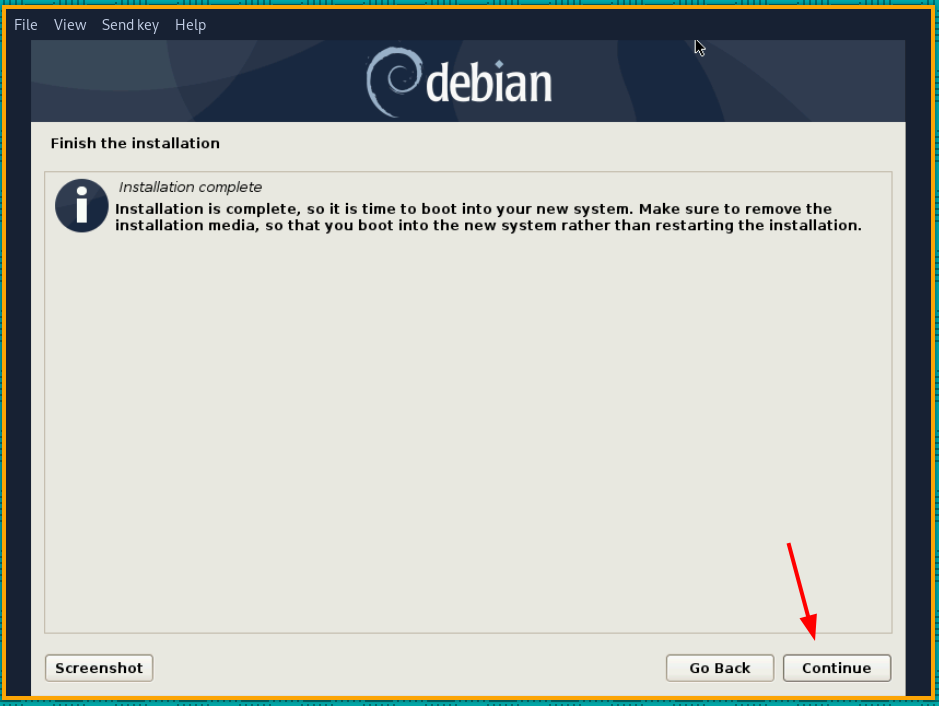This screenshot has height=706, width=939.
Task: Open the File menu
Action: [26, 25]
